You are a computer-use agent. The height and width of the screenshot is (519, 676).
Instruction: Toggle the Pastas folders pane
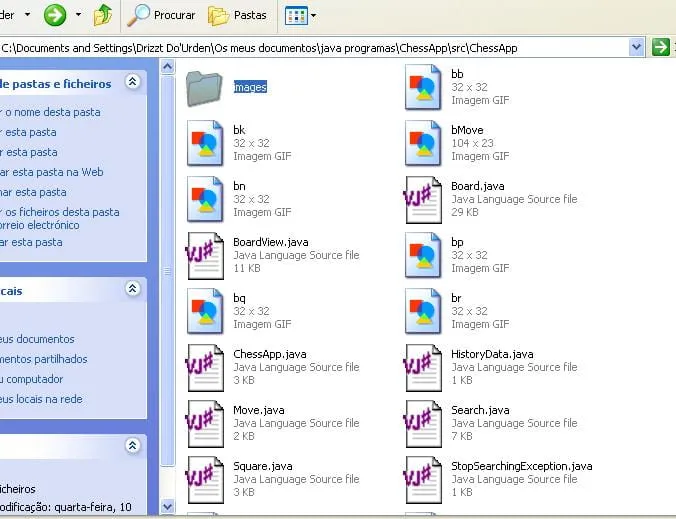[x=238, y=16]
